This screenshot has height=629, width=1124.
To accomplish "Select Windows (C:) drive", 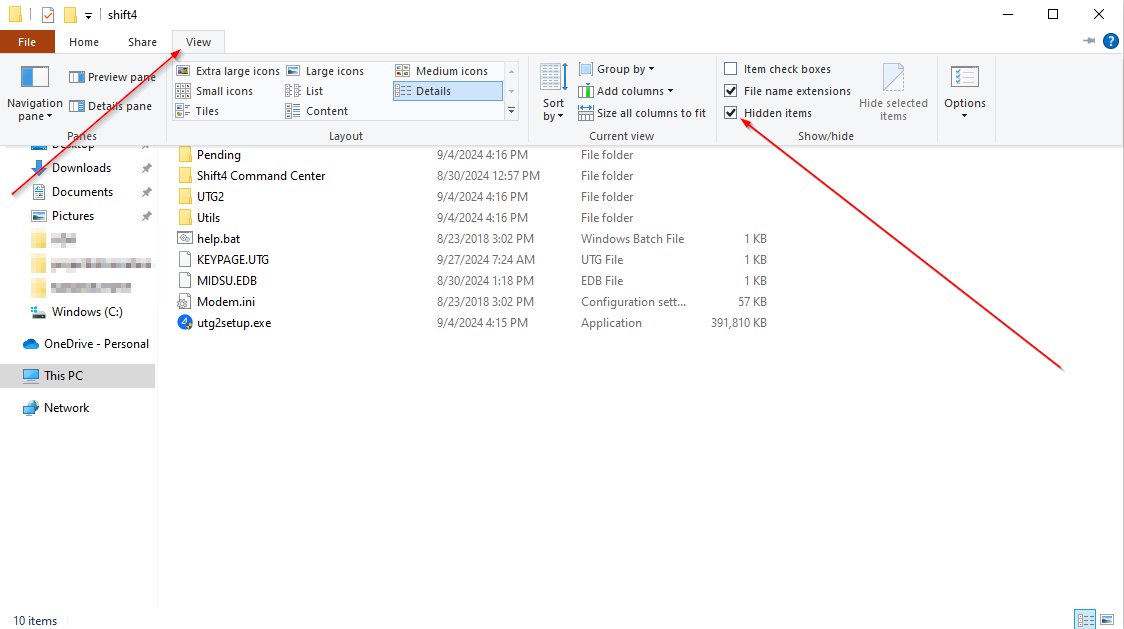I will pos(87,312).
